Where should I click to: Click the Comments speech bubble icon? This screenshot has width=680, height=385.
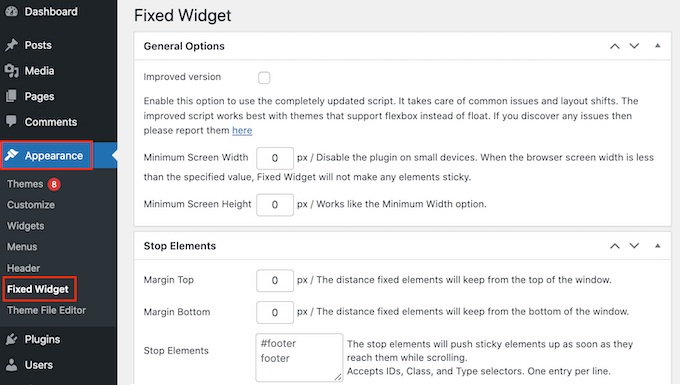coord(12,121)
